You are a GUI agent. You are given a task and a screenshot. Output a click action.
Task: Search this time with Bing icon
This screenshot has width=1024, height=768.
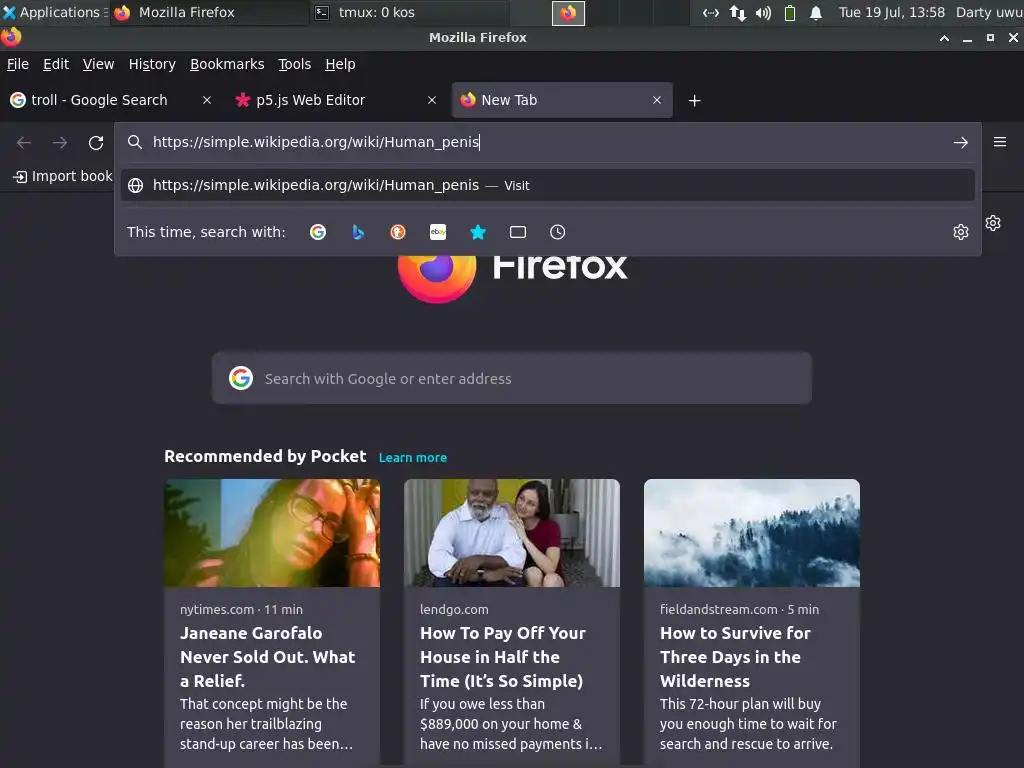coord(358,232)
